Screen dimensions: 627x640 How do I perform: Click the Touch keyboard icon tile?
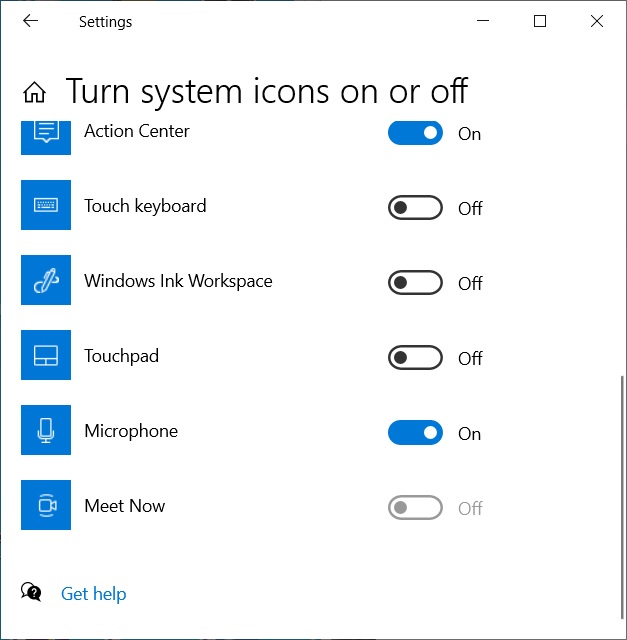[46, 205]
